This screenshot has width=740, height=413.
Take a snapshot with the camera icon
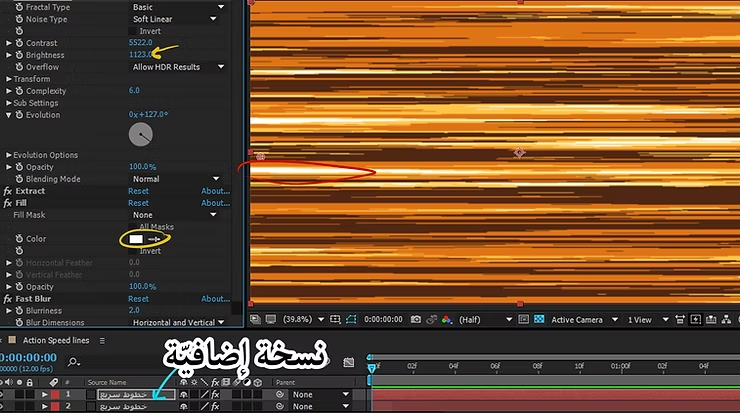(415, 320)
